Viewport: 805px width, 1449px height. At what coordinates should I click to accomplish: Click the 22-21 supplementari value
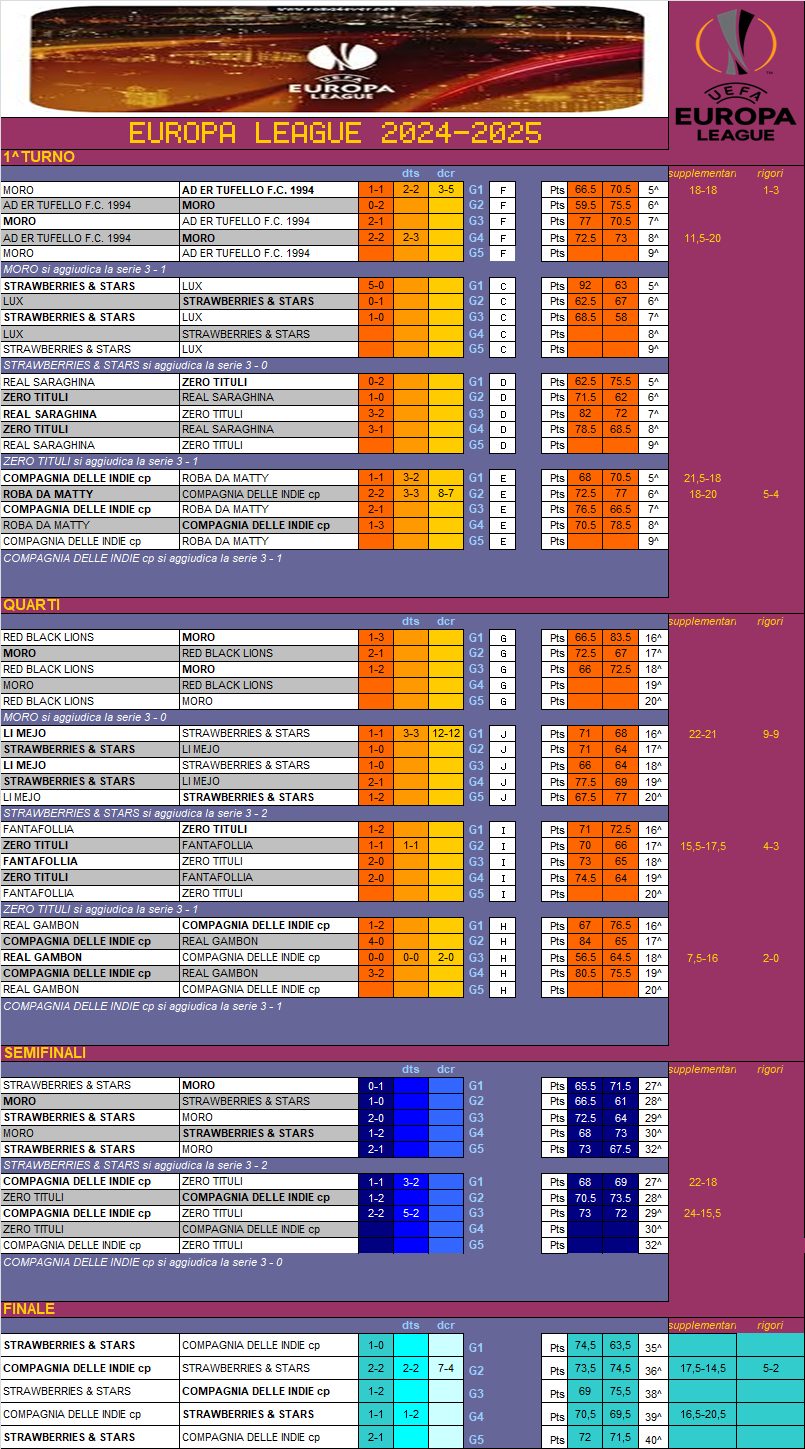(x=703, y=734)
